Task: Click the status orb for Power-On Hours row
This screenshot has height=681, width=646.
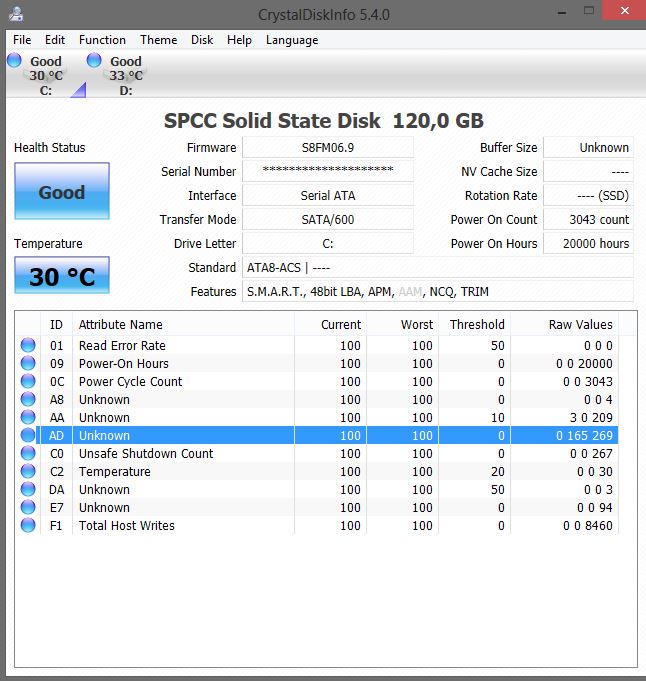Action: (x=28, y=363)
